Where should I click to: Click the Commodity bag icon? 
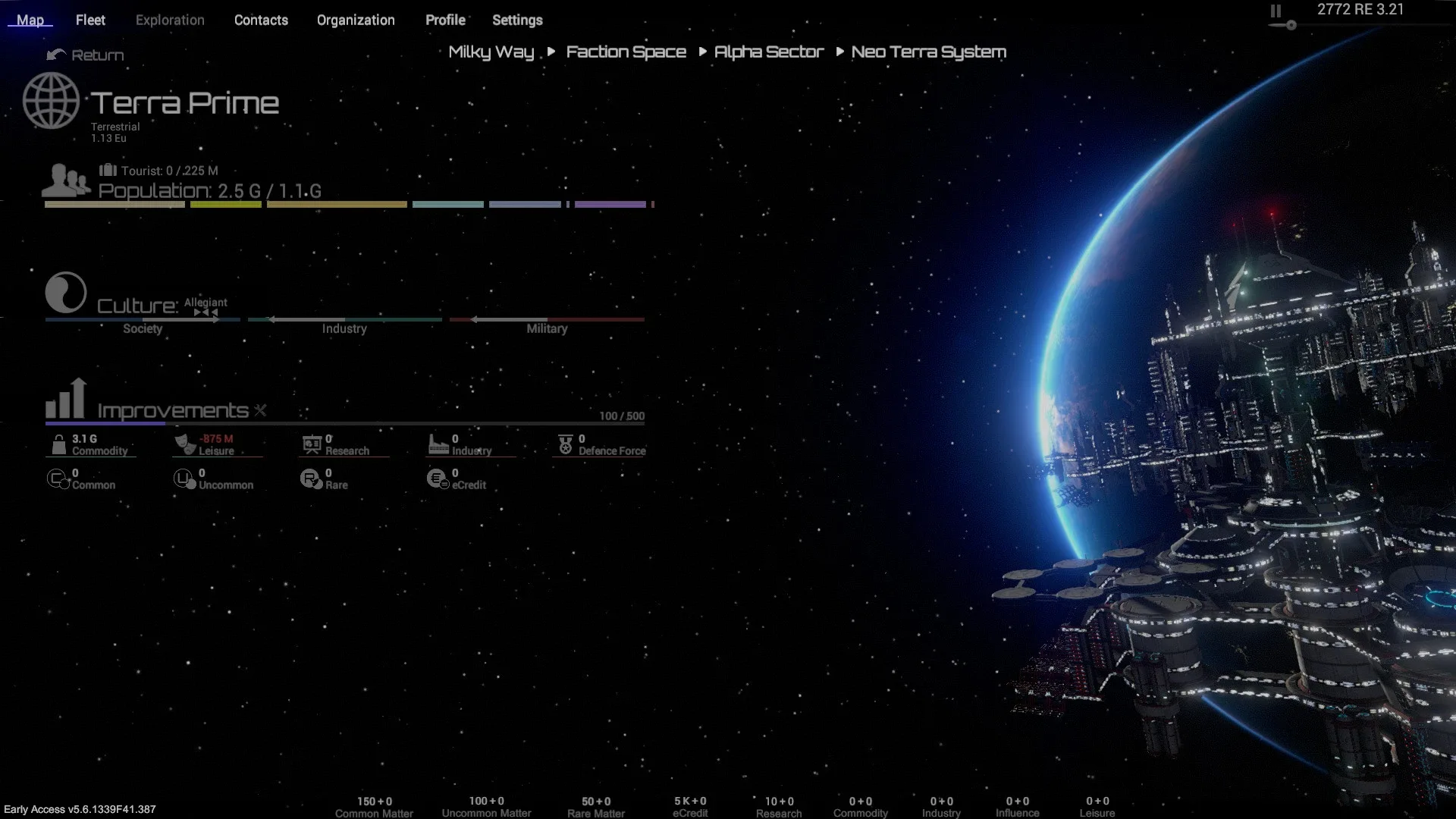tap(58, 444)
